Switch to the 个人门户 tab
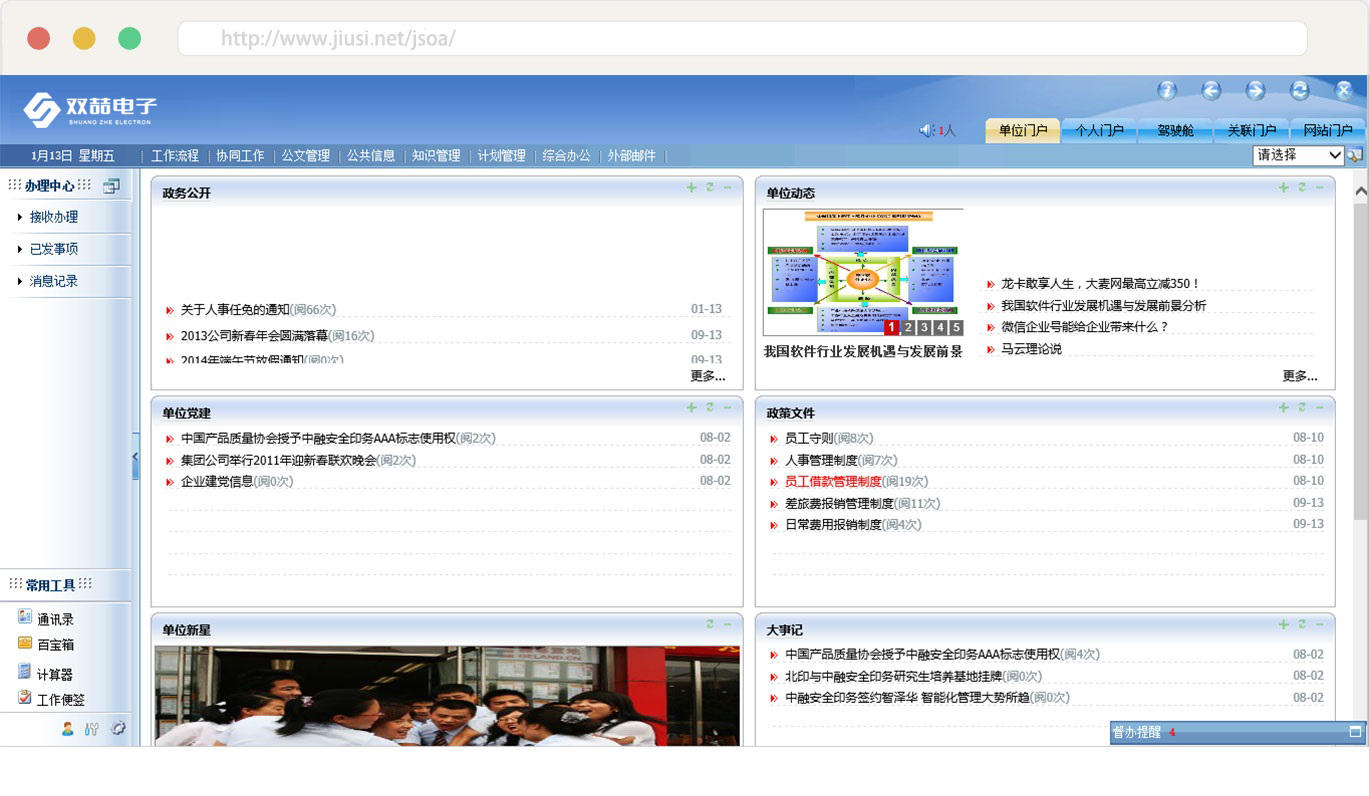This screenshot has width=1370, height=796. click(1099, 130)
